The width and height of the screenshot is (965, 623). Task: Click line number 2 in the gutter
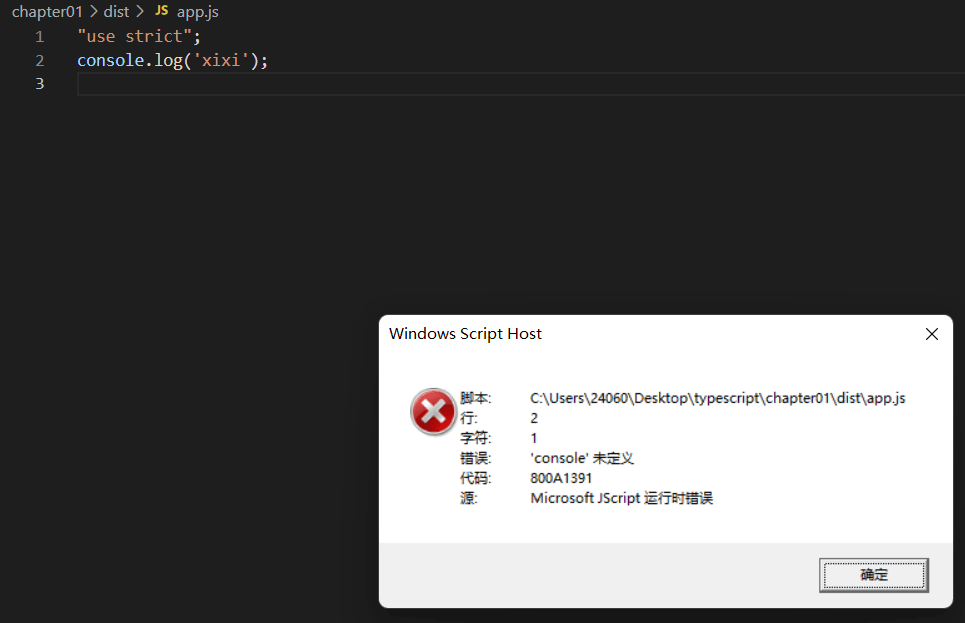[x=39, y=60]
